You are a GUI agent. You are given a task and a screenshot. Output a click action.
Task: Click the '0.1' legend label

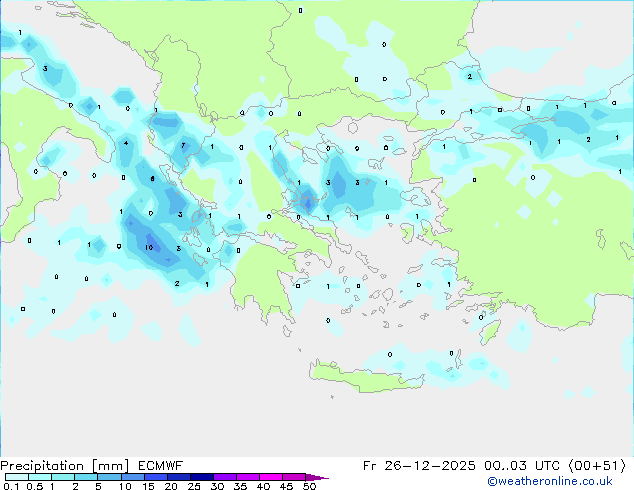pos(11,486)
